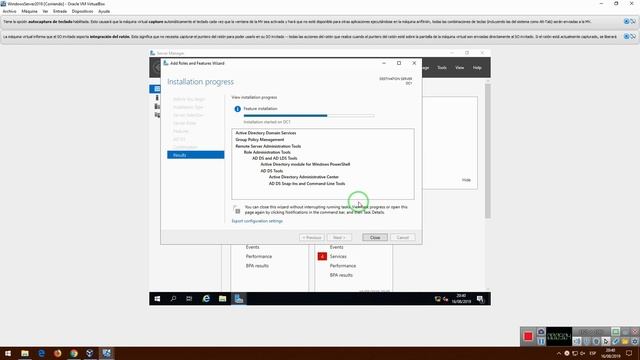Viewport: 640px width, 360px height.
Task: Show hidden host tray icons chevron
Action: pos(559,353)
